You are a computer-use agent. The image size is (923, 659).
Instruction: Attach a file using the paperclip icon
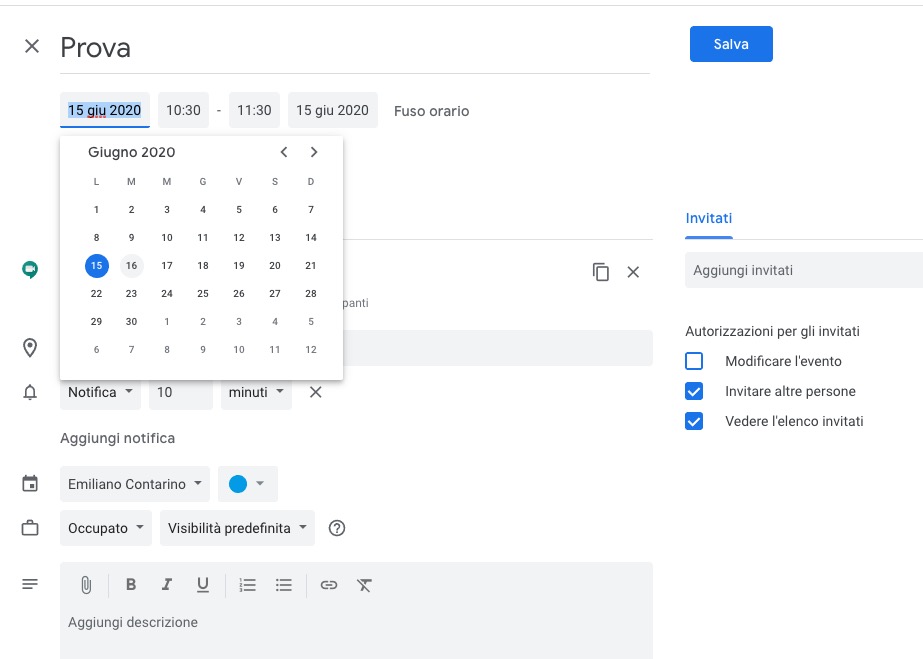(86, 585)
